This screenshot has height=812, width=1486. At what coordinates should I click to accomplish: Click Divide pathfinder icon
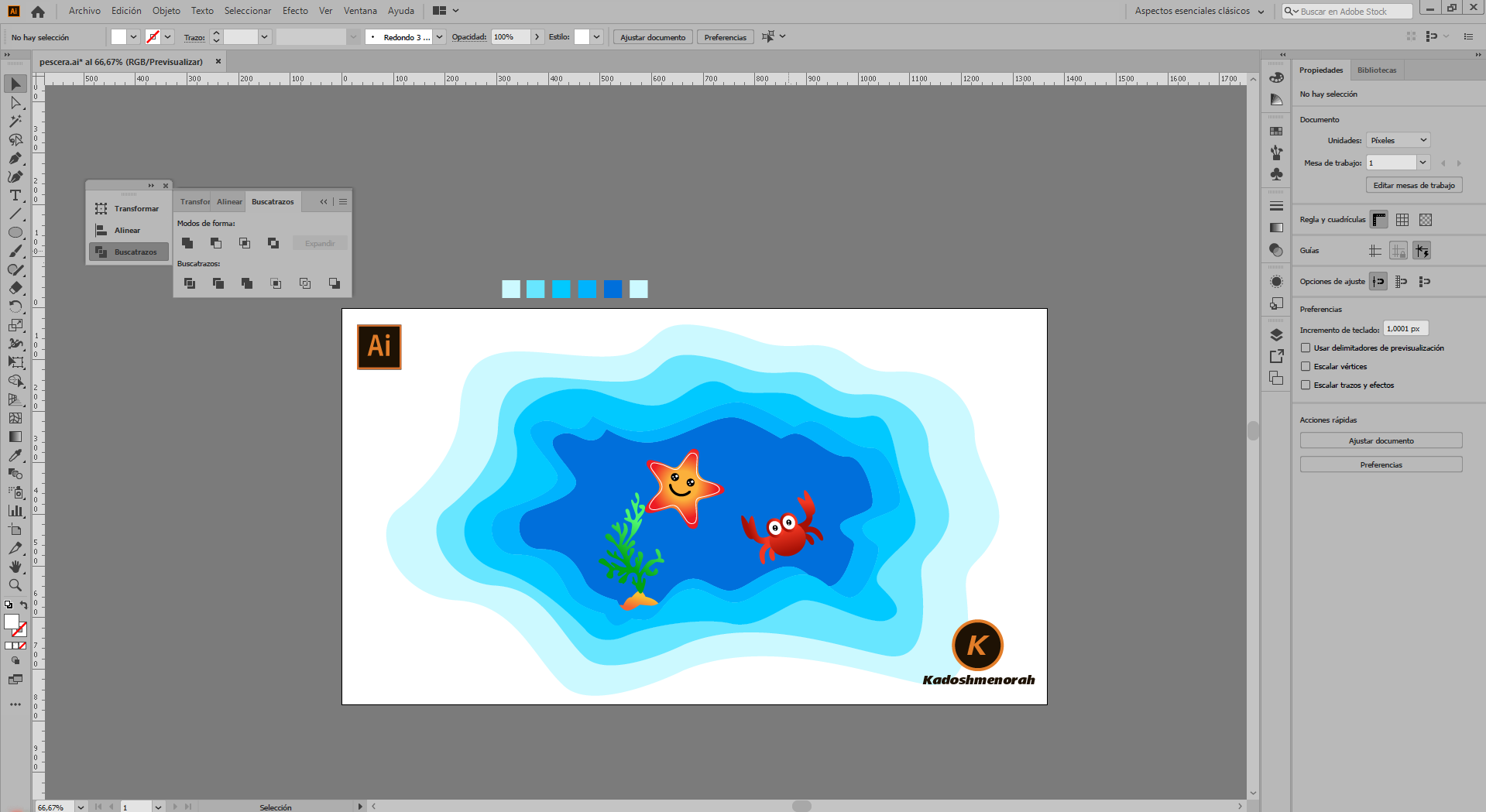point(190,283)
